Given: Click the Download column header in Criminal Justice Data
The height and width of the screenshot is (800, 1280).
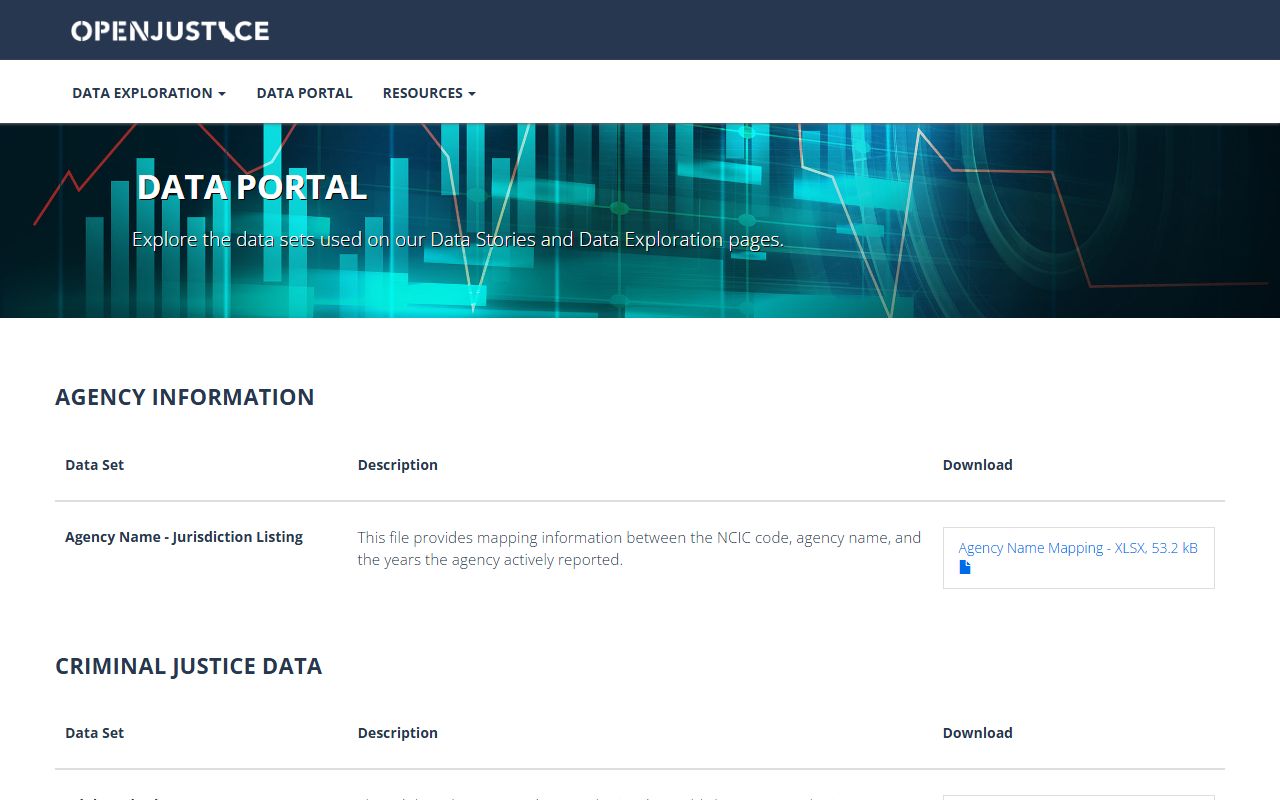Looking at the screenshot, I should click(x=978, y=733).
